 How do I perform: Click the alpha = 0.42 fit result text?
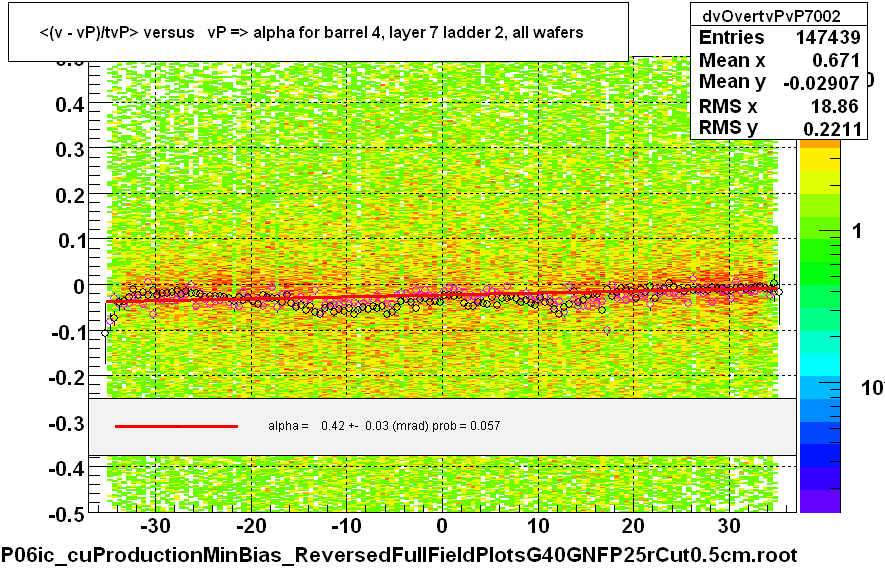point(384,426)
